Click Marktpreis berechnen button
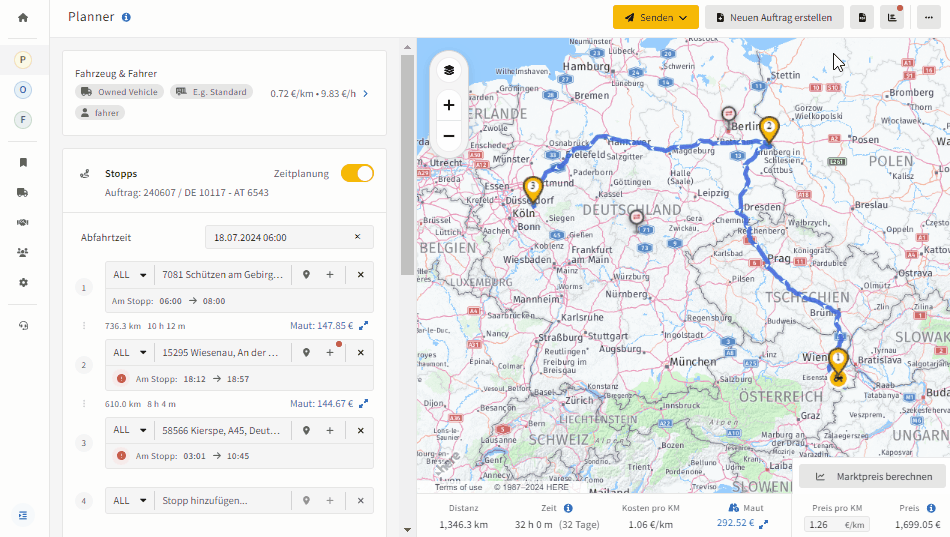 coord(873,476)
